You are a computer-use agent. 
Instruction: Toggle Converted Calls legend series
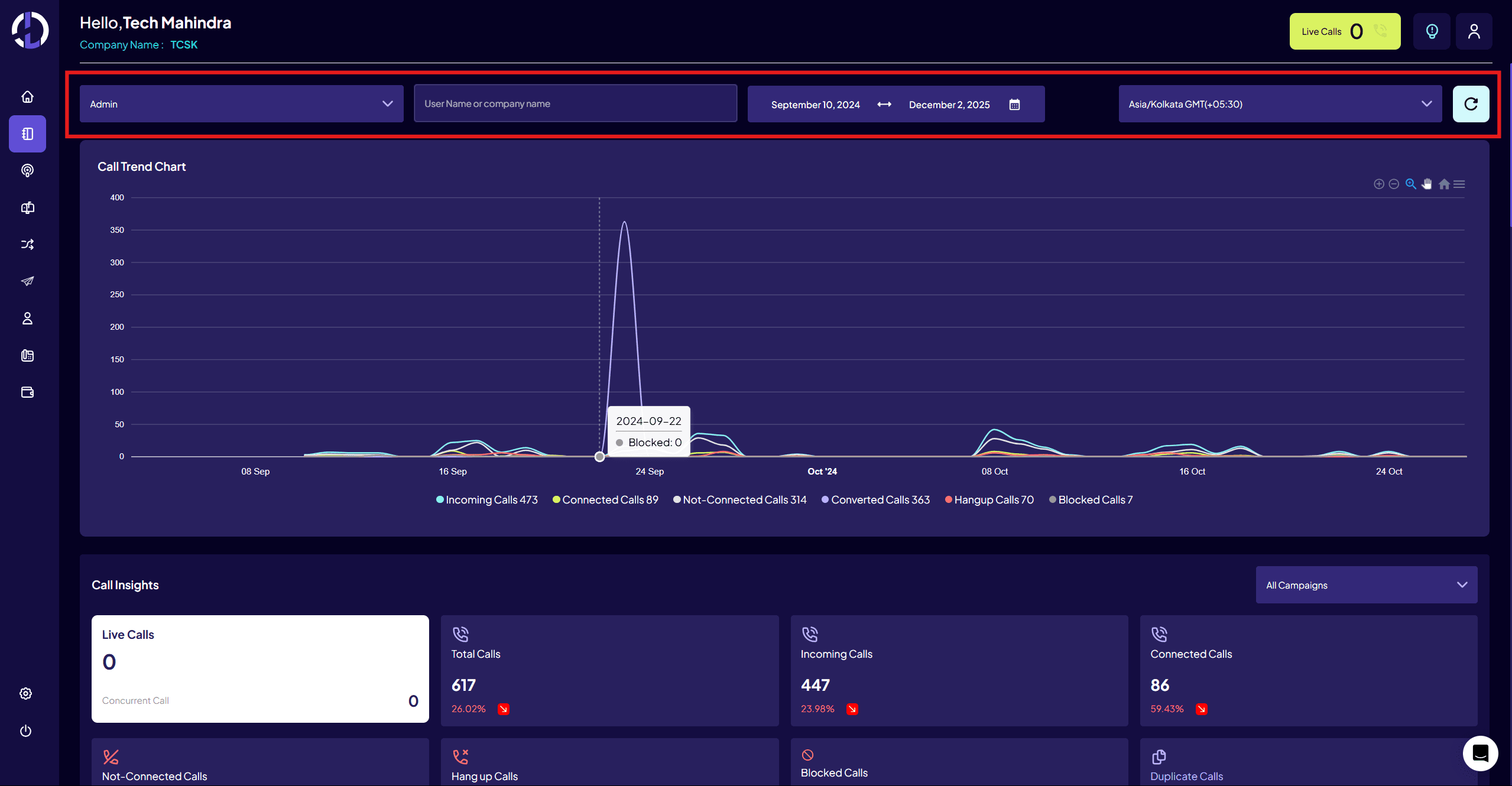[x=875, y=500]
